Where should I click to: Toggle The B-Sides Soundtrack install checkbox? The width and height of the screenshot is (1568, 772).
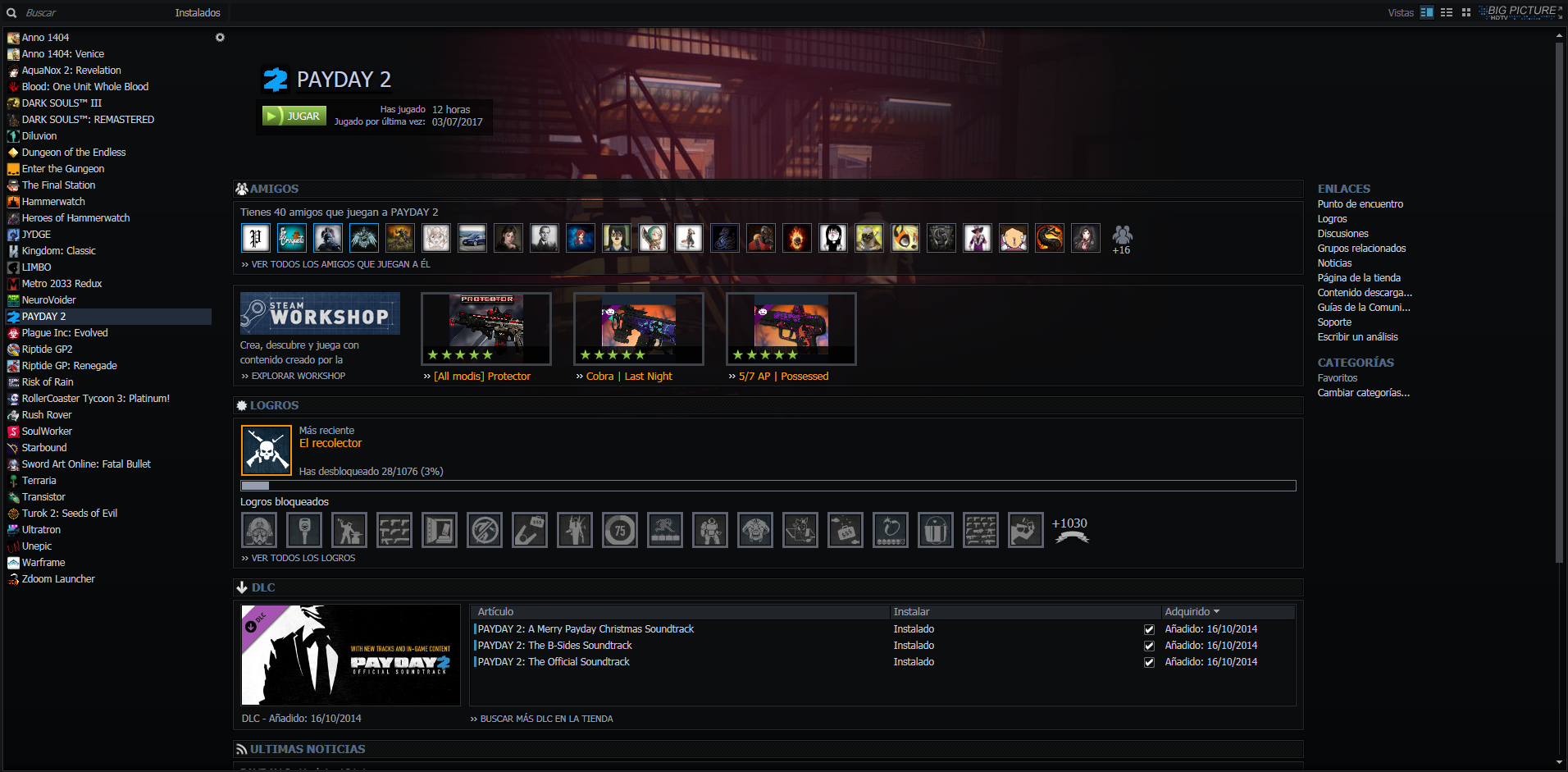coord(1149,646)
